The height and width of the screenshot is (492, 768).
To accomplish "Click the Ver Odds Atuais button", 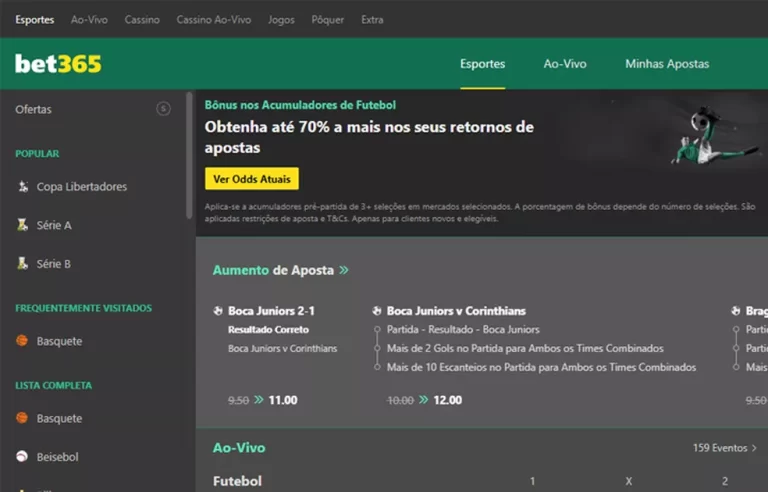I will point(252,179).
